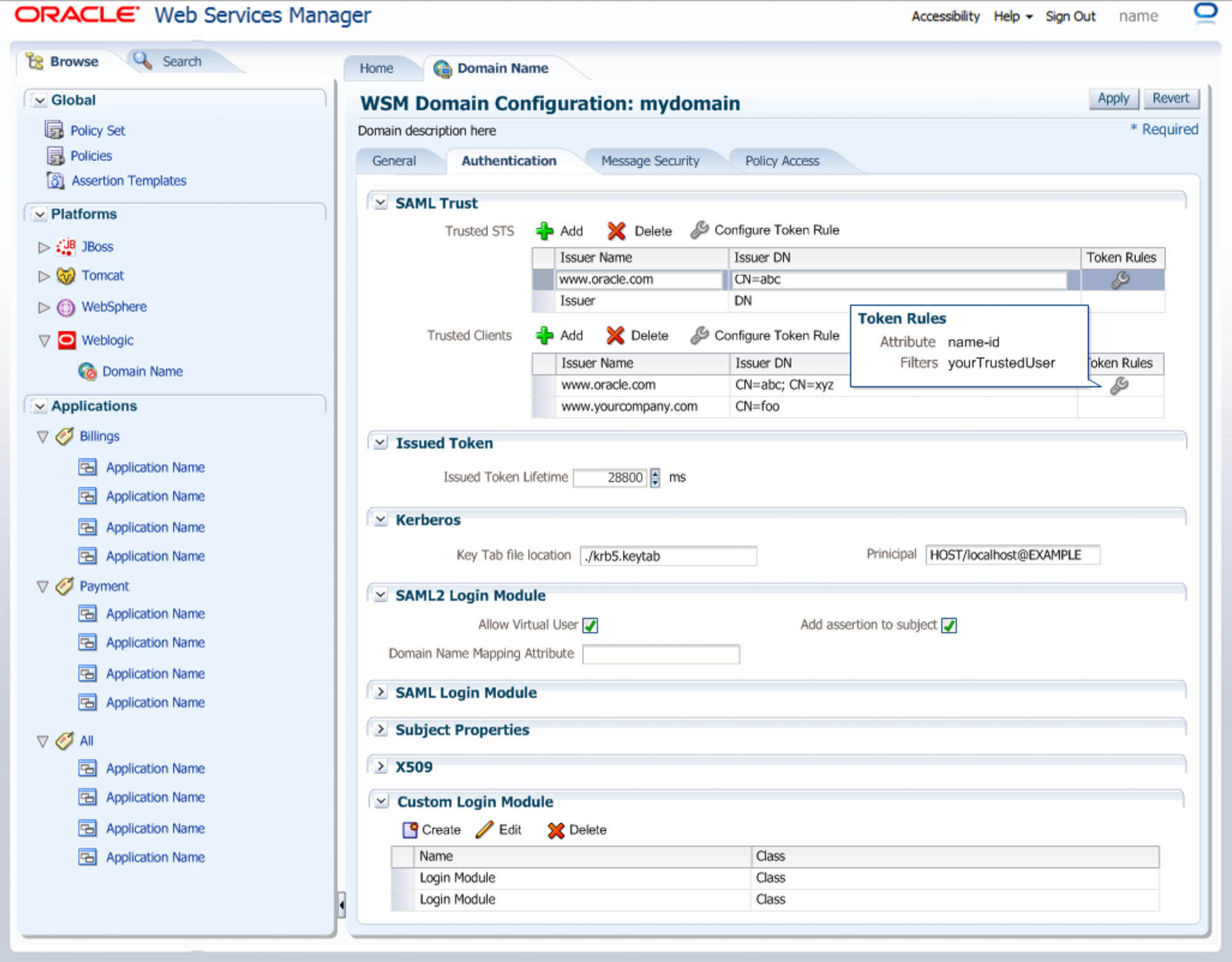Image resolution: width=1232 pixels, height=962 pixels.
Task: Click the Revert button
Action: (x=1170, y=98)
